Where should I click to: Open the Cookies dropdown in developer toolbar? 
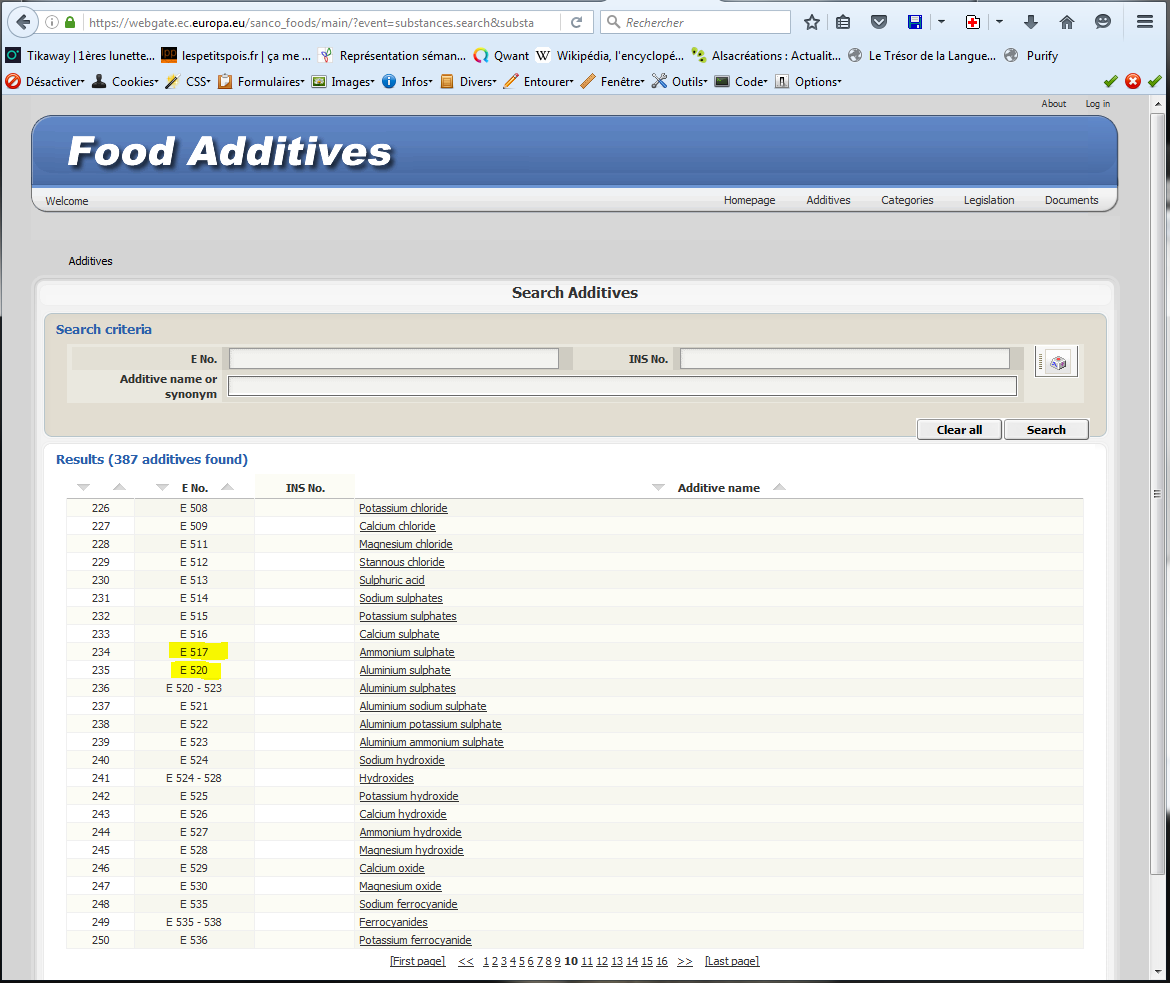pyautogui.click(x=125, y=82)
